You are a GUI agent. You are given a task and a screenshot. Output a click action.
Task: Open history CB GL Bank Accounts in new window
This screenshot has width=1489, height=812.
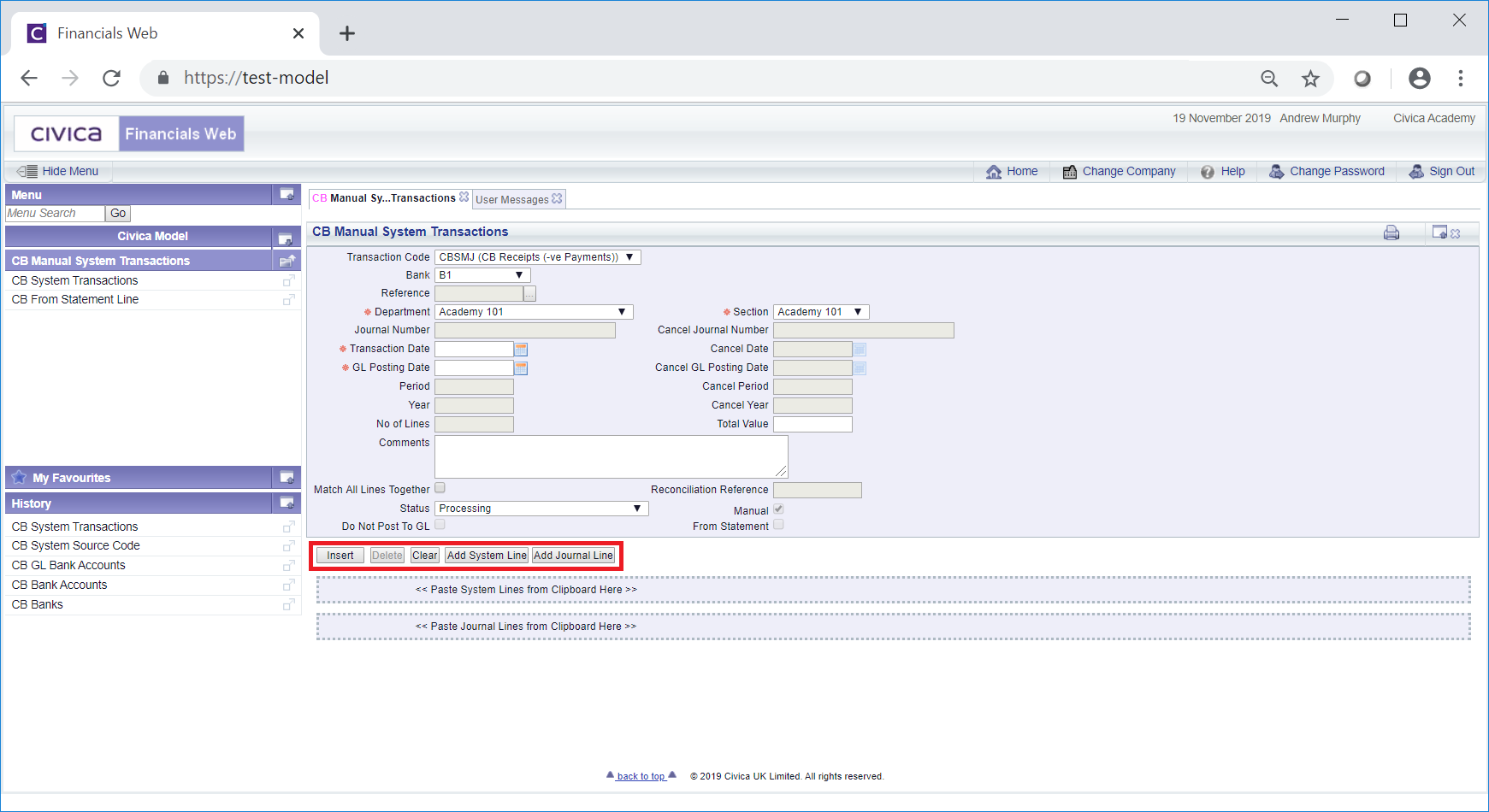coord(289,566)
